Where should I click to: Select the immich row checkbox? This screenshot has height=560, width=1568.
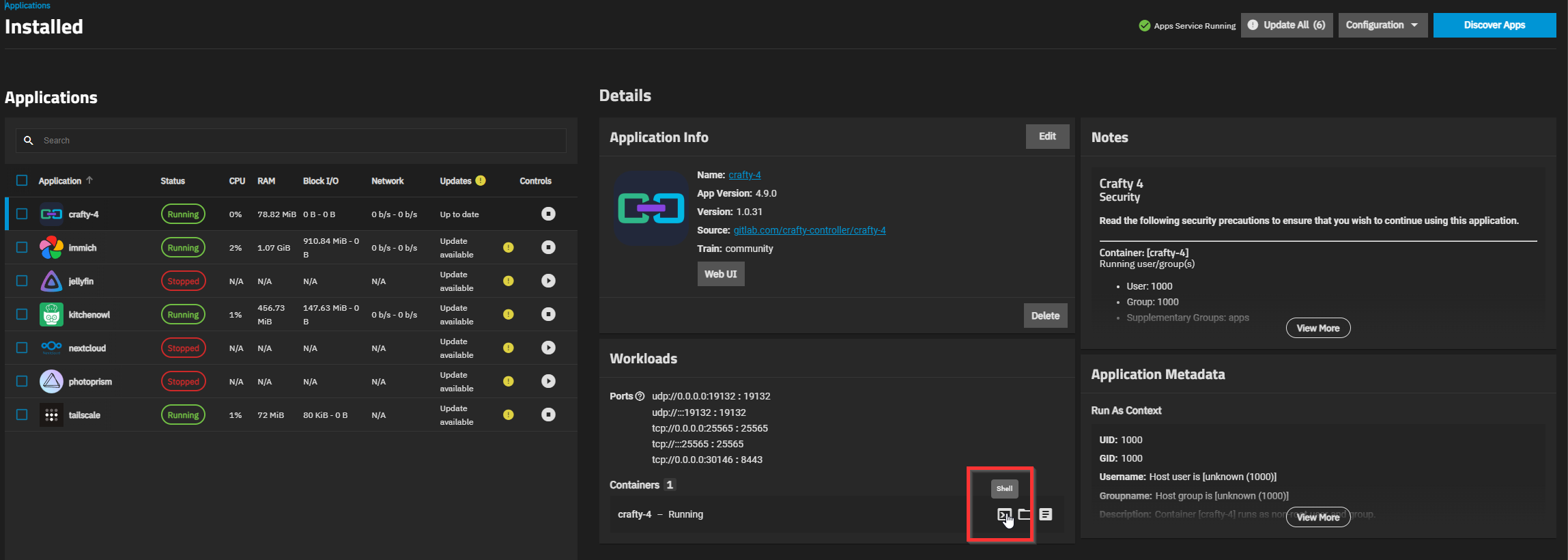[22, 247]
